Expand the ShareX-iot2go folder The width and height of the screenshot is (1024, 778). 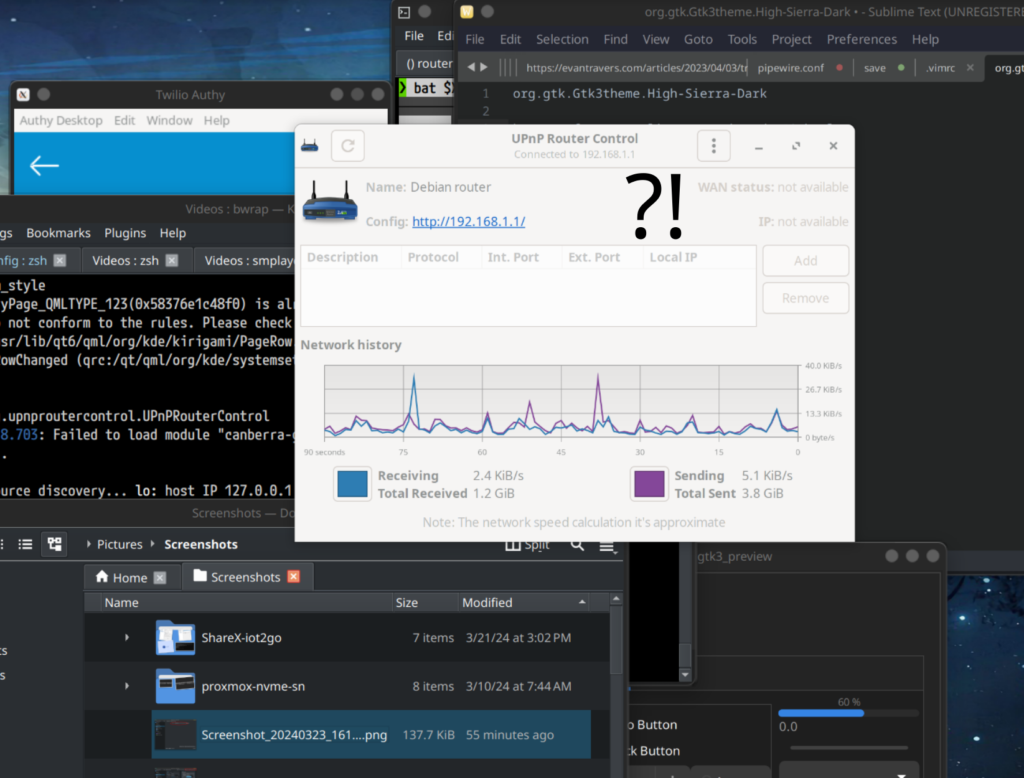pyautogui.click(x=127, y=638)
